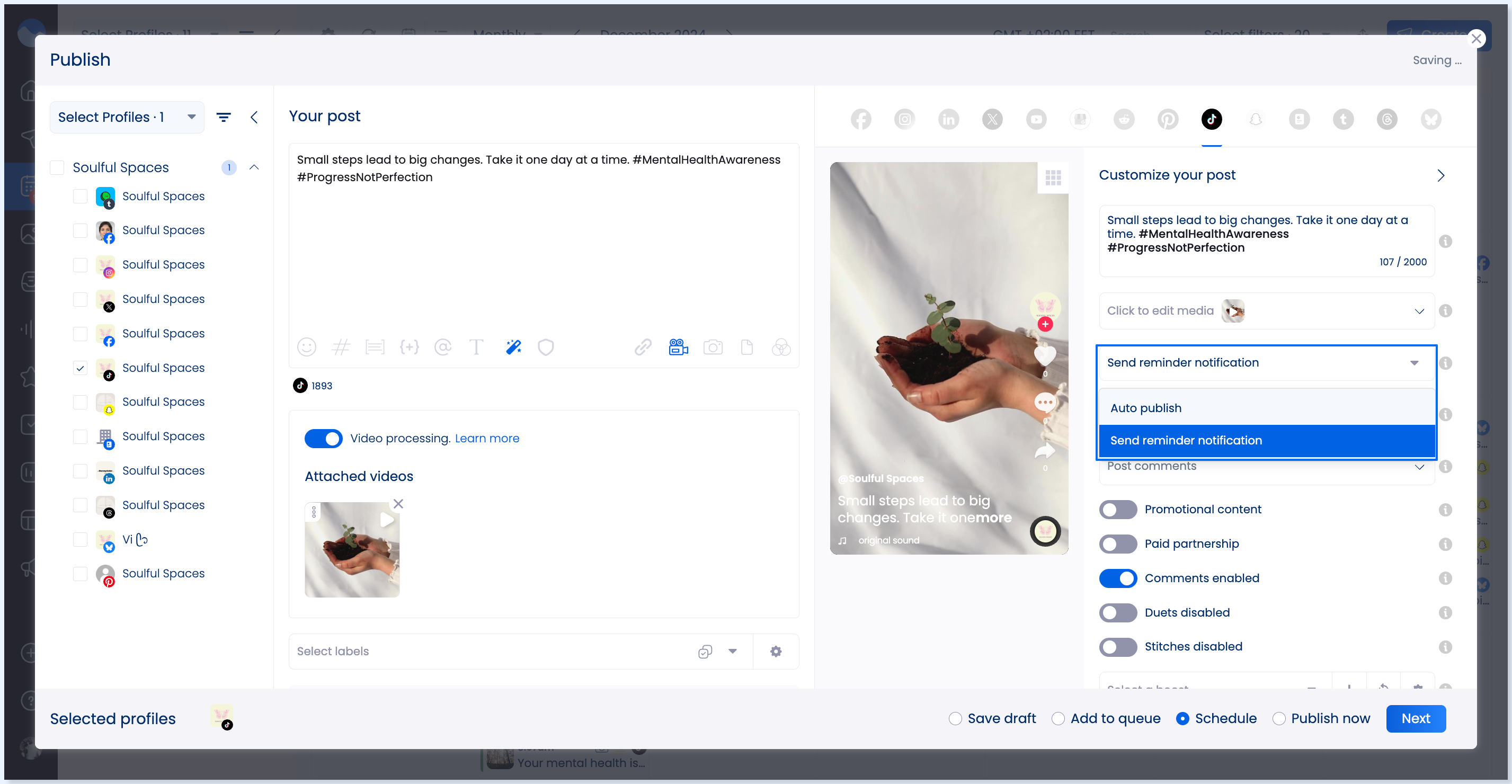The width and height of the screenshot is (1512, 784).
Task: Remove the attached video with X
Action: 398,503
